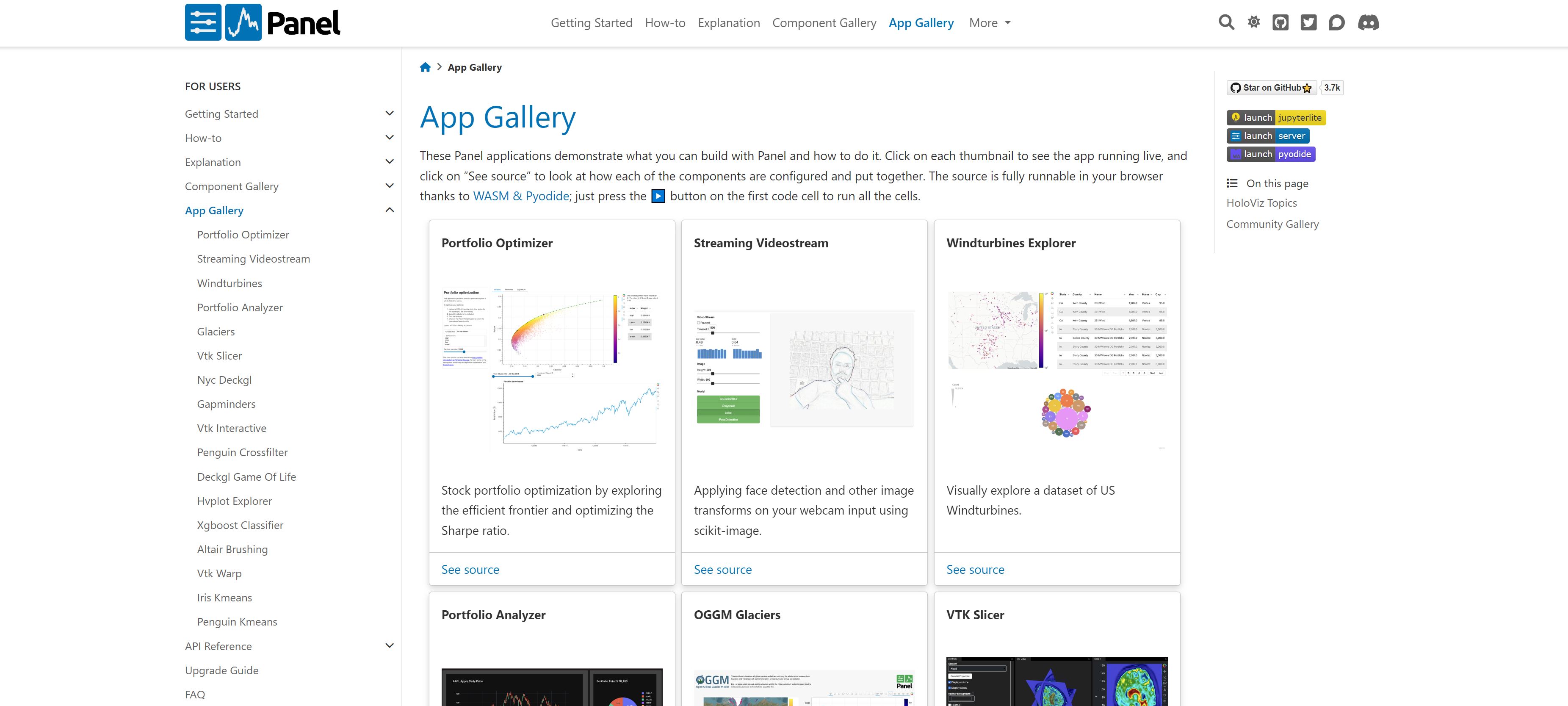1568x706 pixels.
Task: Expand the API Reference sidebar section
Action: [x=390, y=646]
